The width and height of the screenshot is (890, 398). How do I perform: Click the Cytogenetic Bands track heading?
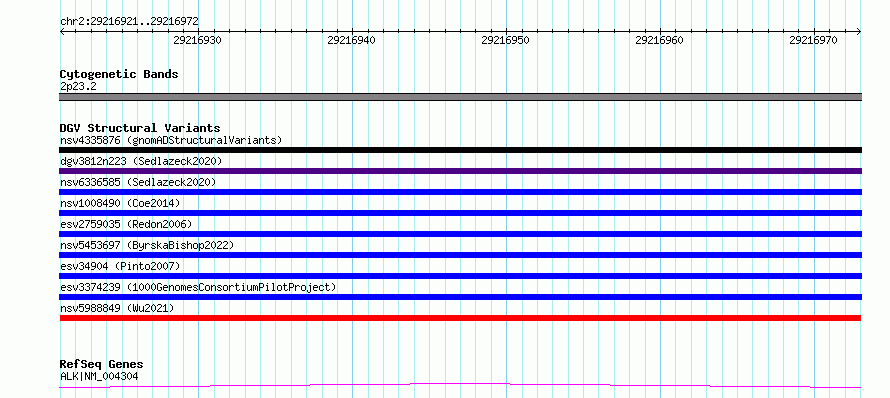coord(119,74)
